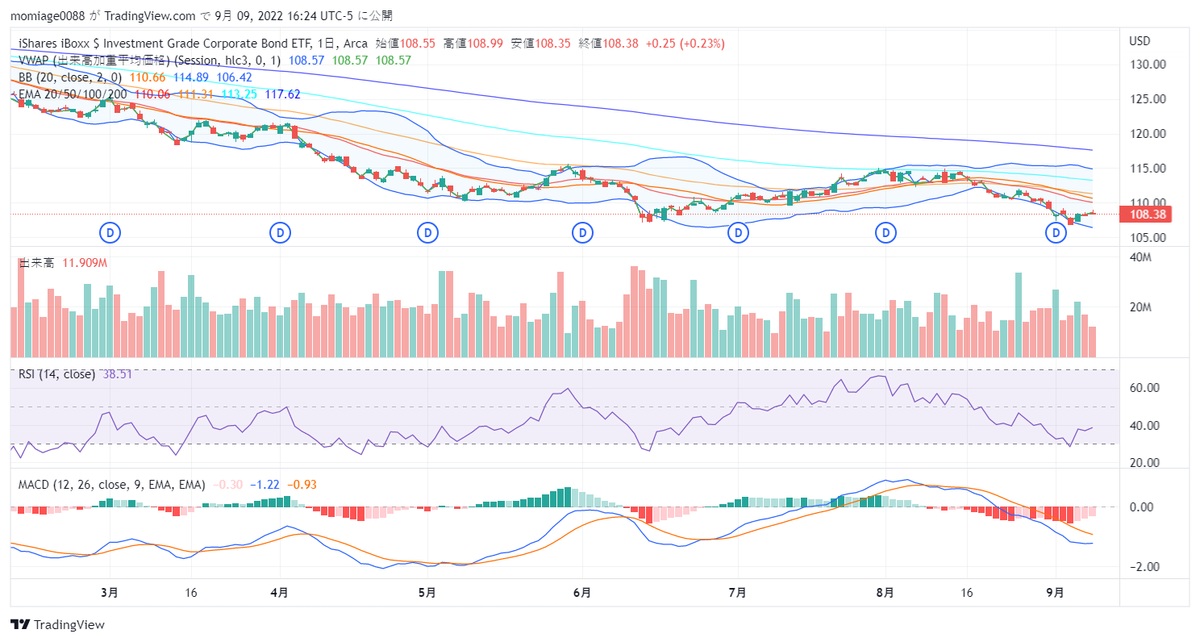The height and width of the screenshot is (642, 1200).
Task: Click the close value 終値108.38 in the header
Action: 609,44
